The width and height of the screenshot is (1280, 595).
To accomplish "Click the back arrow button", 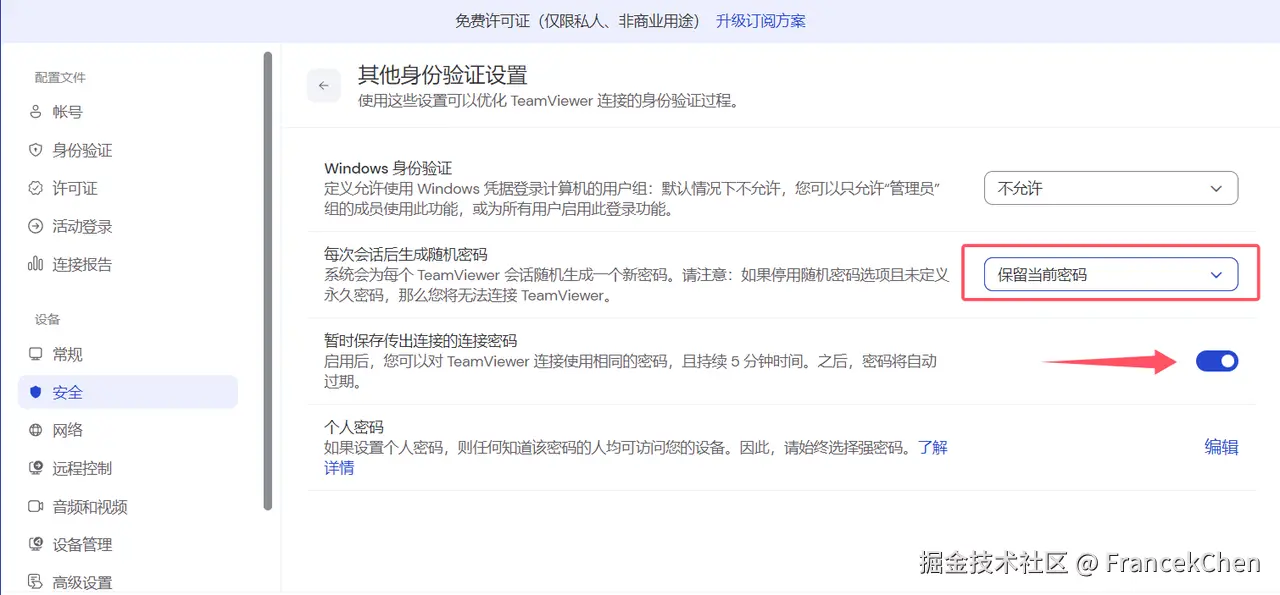I will 323,86.
